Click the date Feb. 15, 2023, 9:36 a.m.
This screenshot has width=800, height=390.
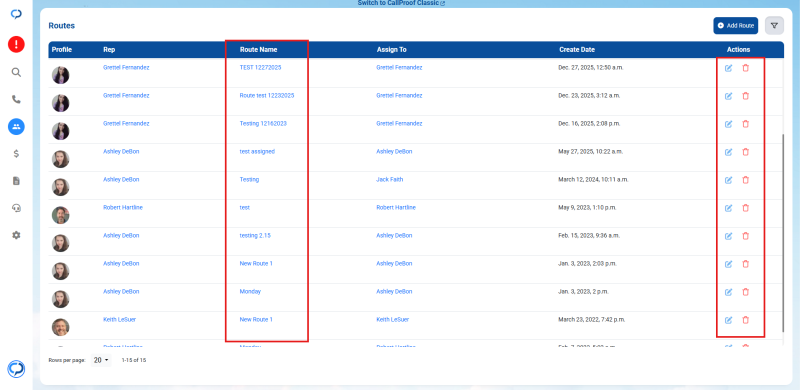(x=589, y=236)
